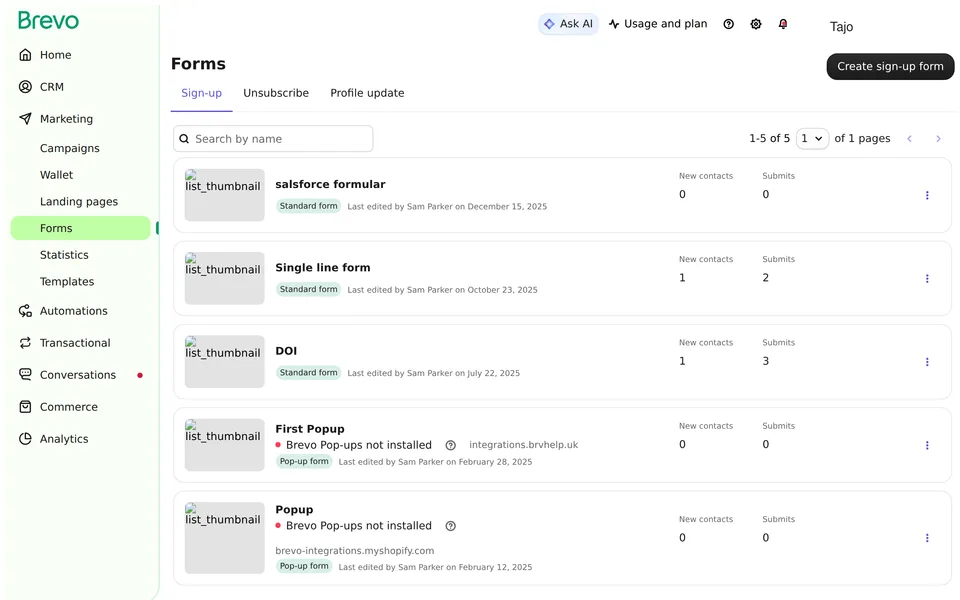Open the Tajo account name

[x=841, y=27]
